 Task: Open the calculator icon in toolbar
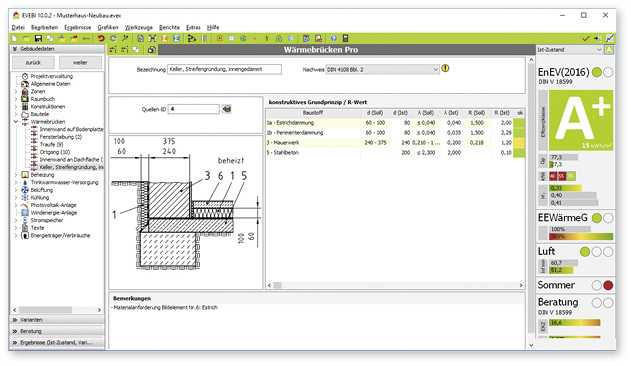[x=345, y=39]
